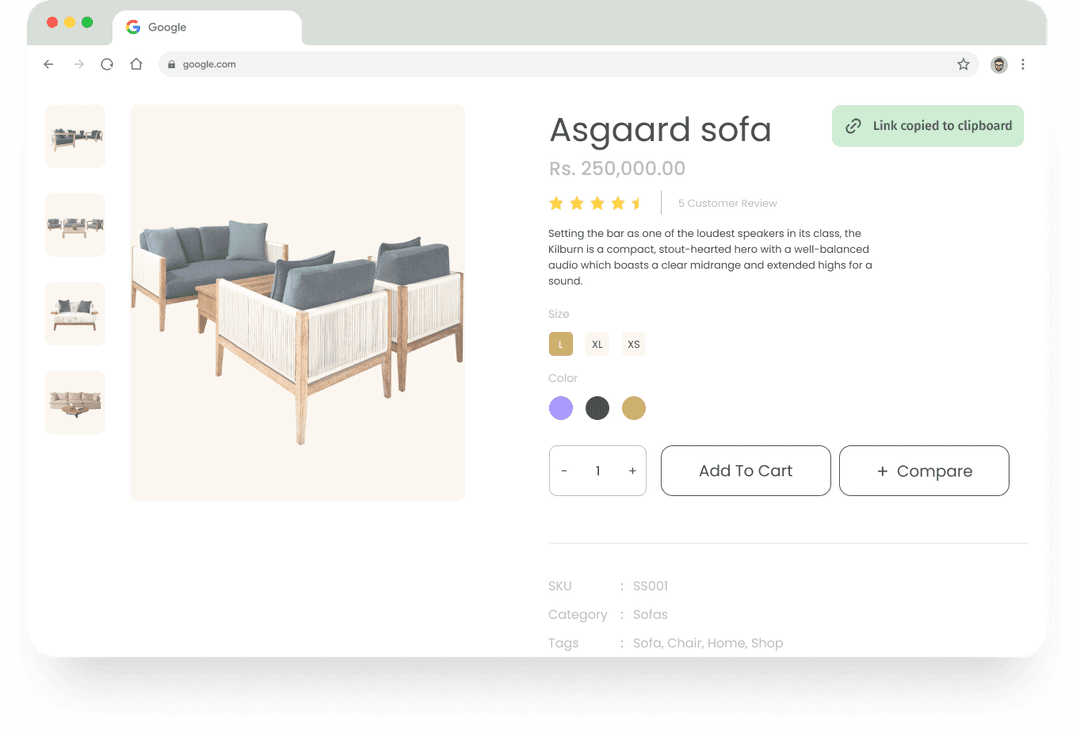Choose the XL size option

597,344
